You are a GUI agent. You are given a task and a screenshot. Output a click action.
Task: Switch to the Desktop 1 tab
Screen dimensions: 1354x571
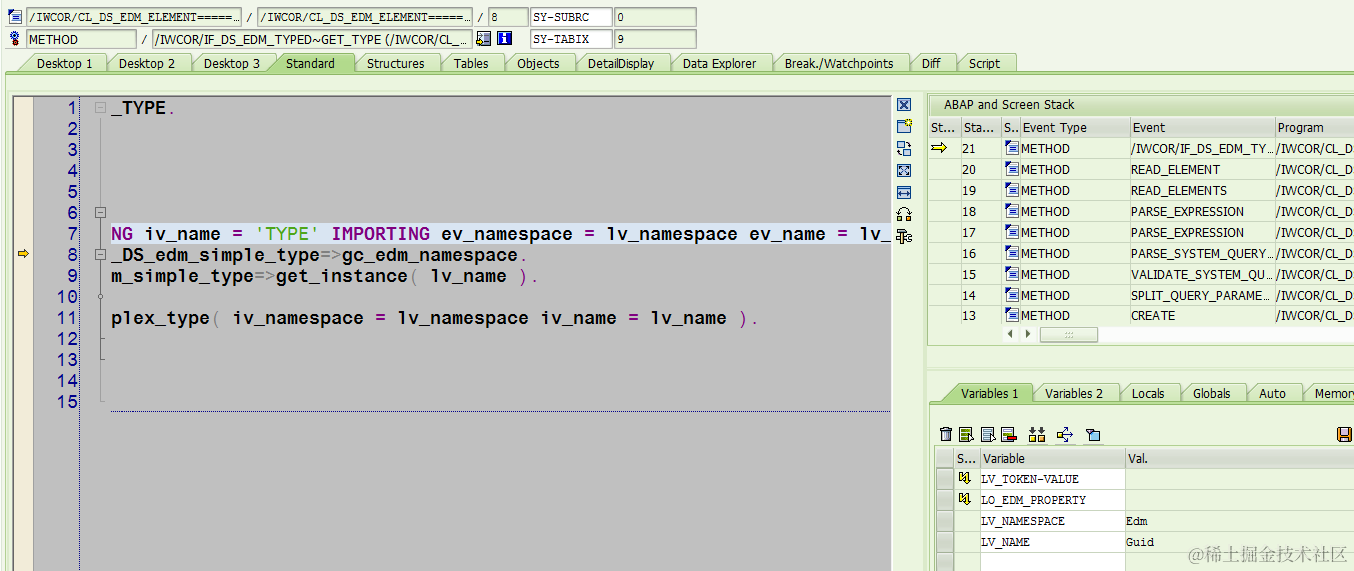coord(64,63)
